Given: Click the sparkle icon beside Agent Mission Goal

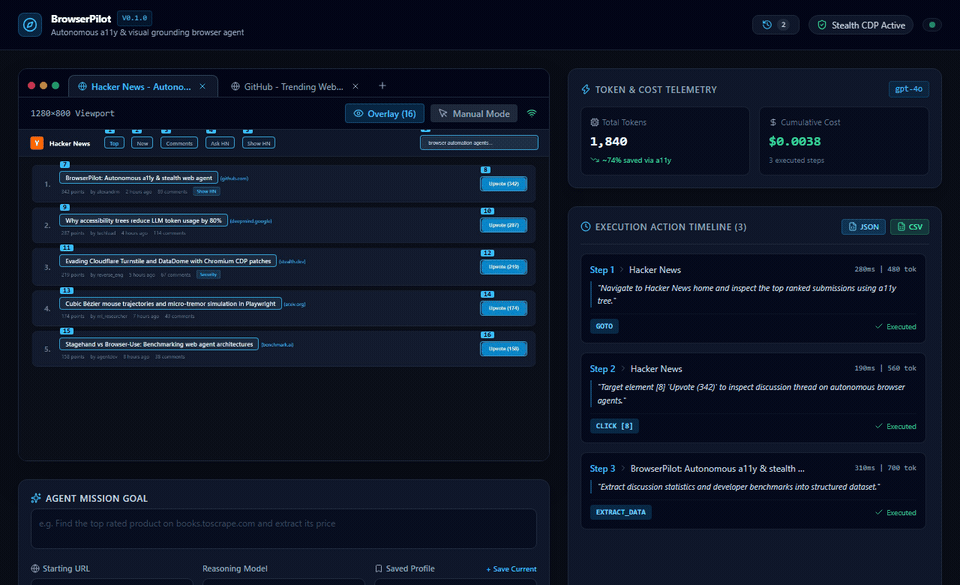Looking at the screenshot, I should click(36, 498).
